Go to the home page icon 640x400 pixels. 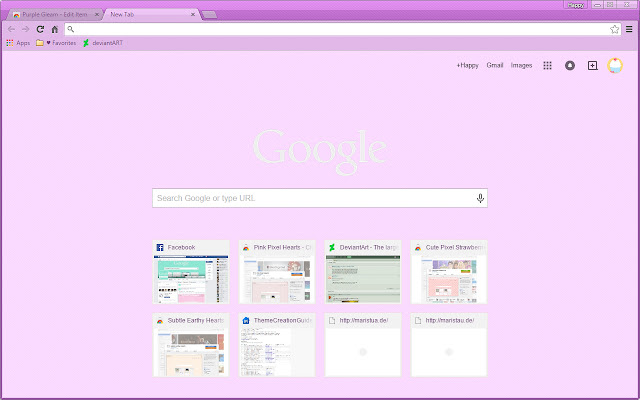[x=54, y=29]
